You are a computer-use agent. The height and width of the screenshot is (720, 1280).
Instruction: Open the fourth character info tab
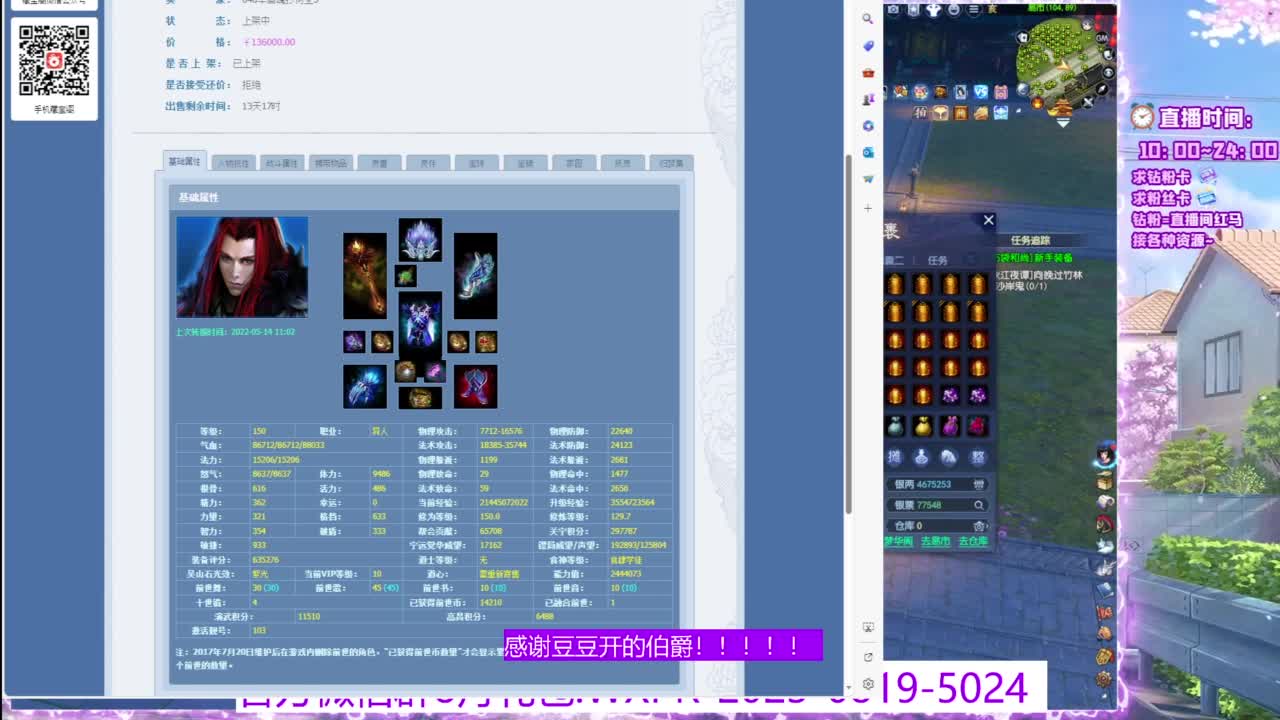click(x=331, y=163)
